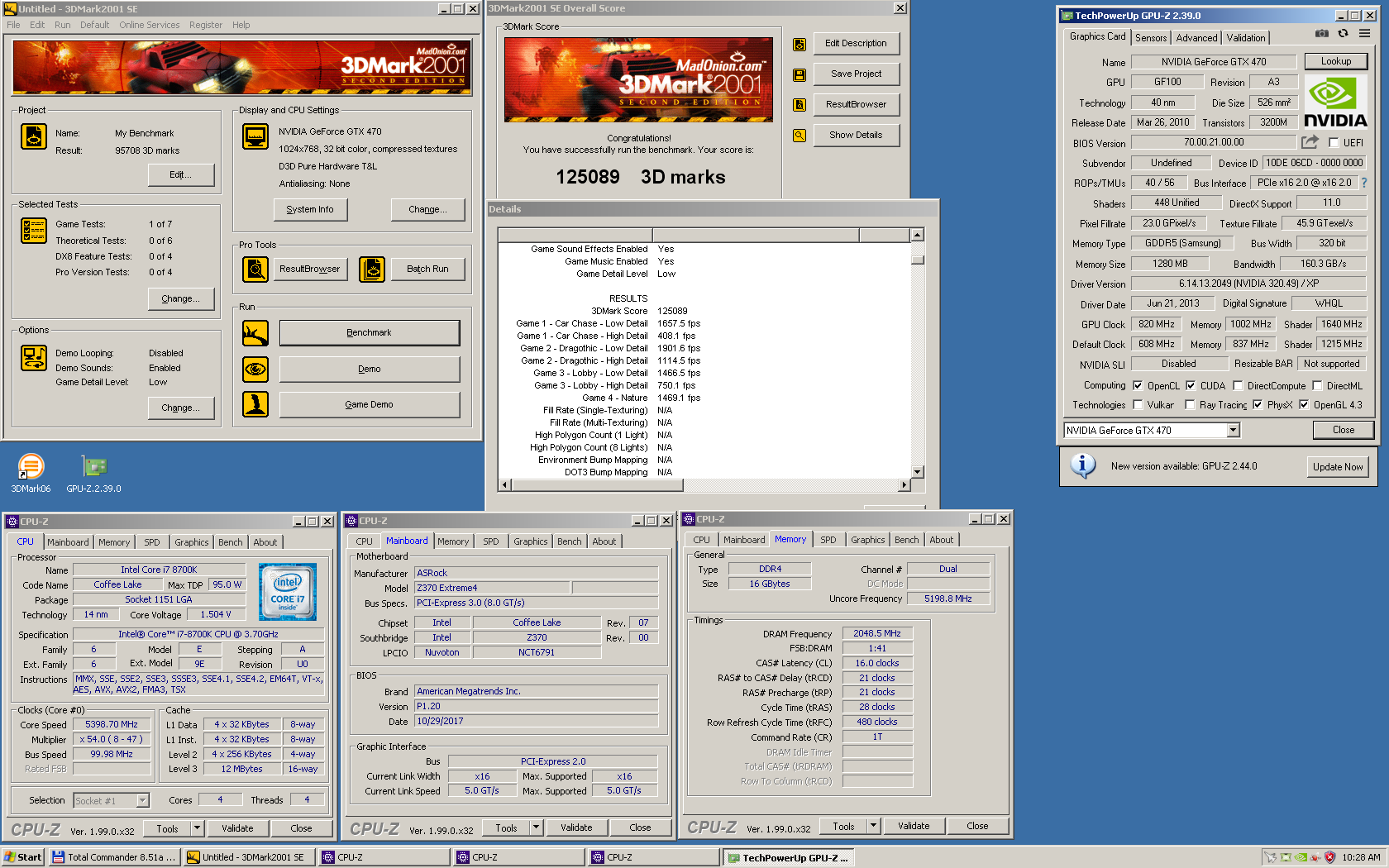Switch to SPD tab in CPU-Z Memory window
Image resolution: width=1389 pixels, height=868 pixels.
pyautogui.click(x=828, y=540)
